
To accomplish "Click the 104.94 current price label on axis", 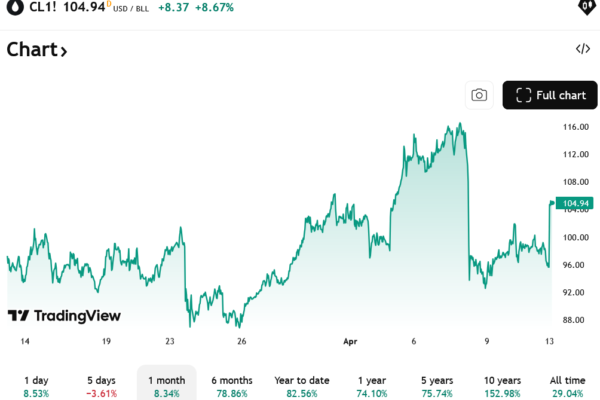I will click(573, 204).
